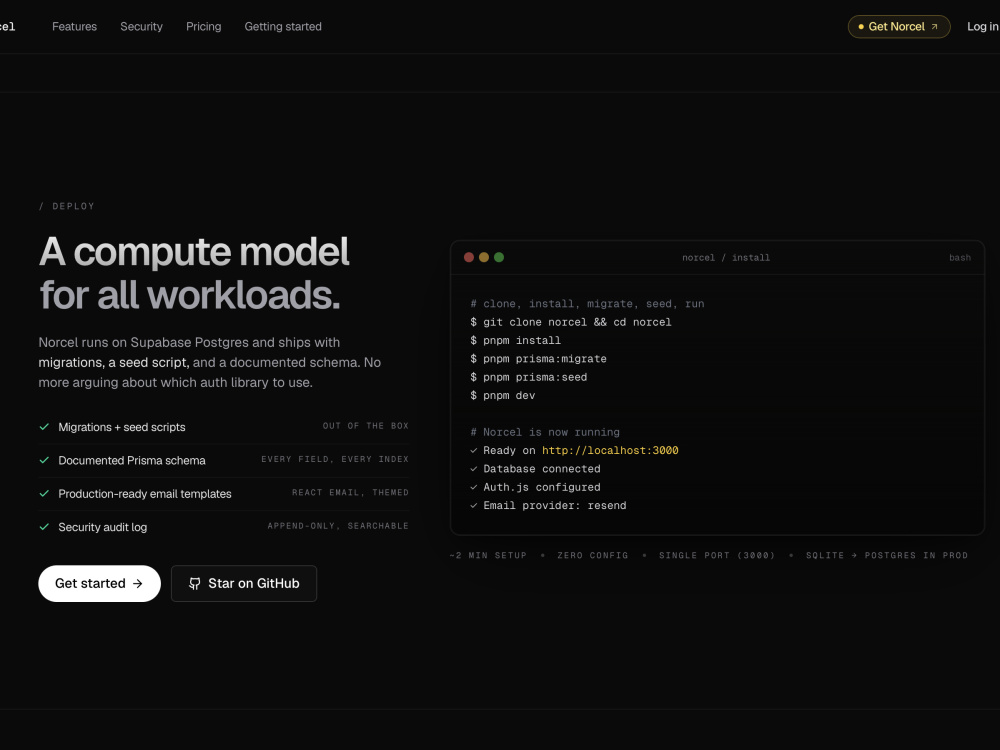1000x750 pixels.
Task: Click the check before Email provider
Action: click(x=474, y=506)
